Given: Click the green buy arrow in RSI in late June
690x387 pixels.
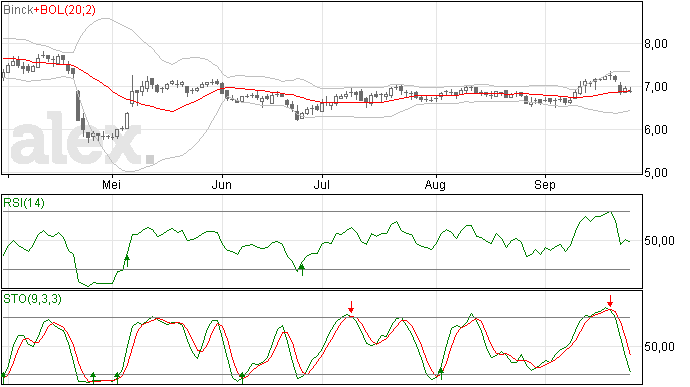Looking at the screenshot, I should point(302,270).
